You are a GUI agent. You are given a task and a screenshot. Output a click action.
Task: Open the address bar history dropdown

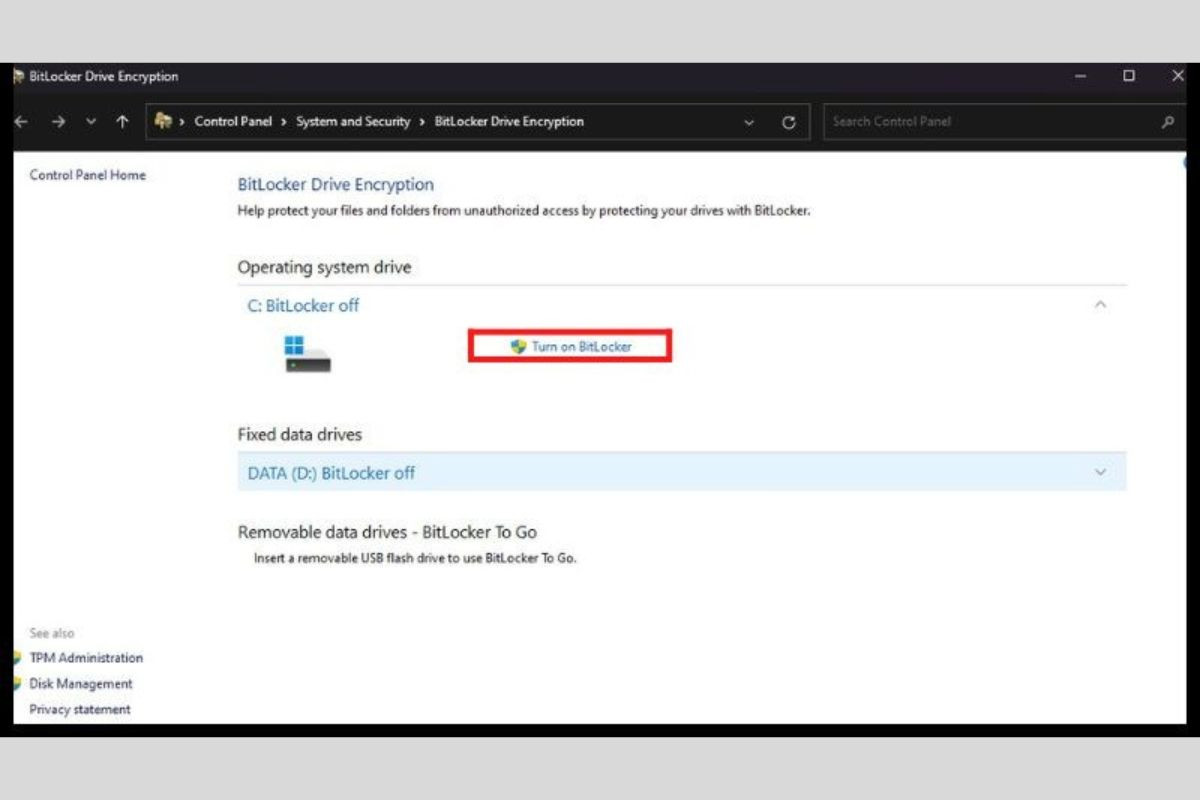[750, 122]
